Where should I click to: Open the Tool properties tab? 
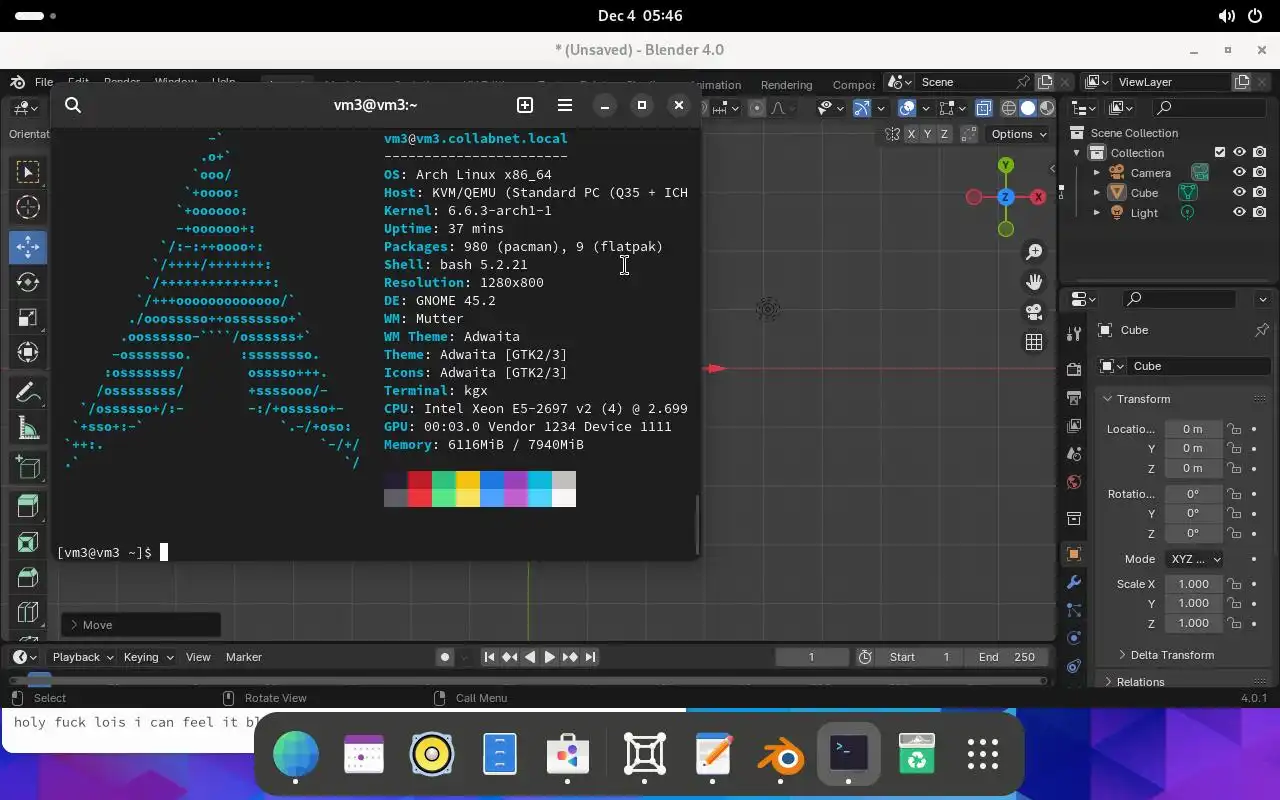[1074, 333]
